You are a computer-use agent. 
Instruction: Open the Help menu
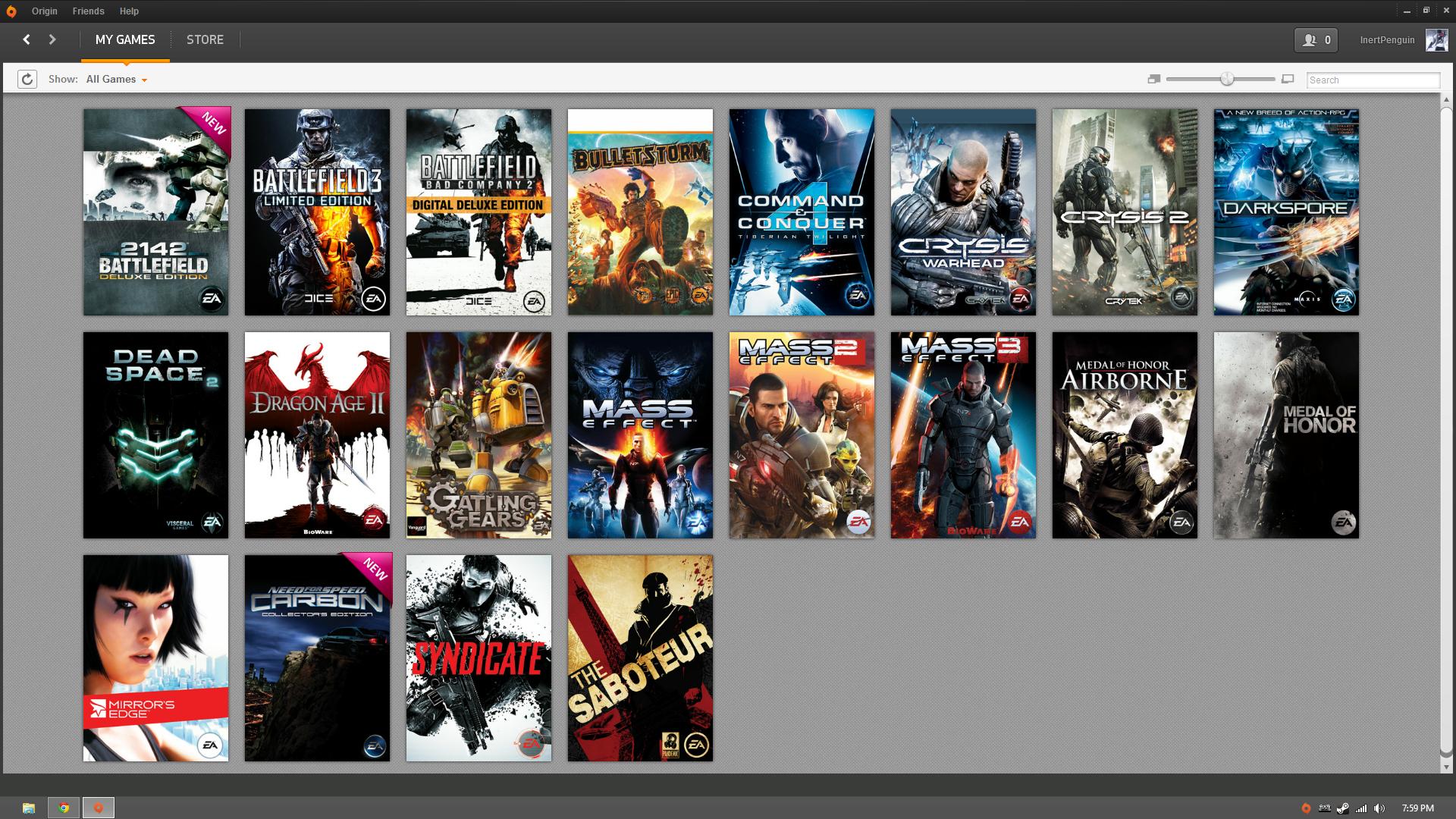(129, 11)
